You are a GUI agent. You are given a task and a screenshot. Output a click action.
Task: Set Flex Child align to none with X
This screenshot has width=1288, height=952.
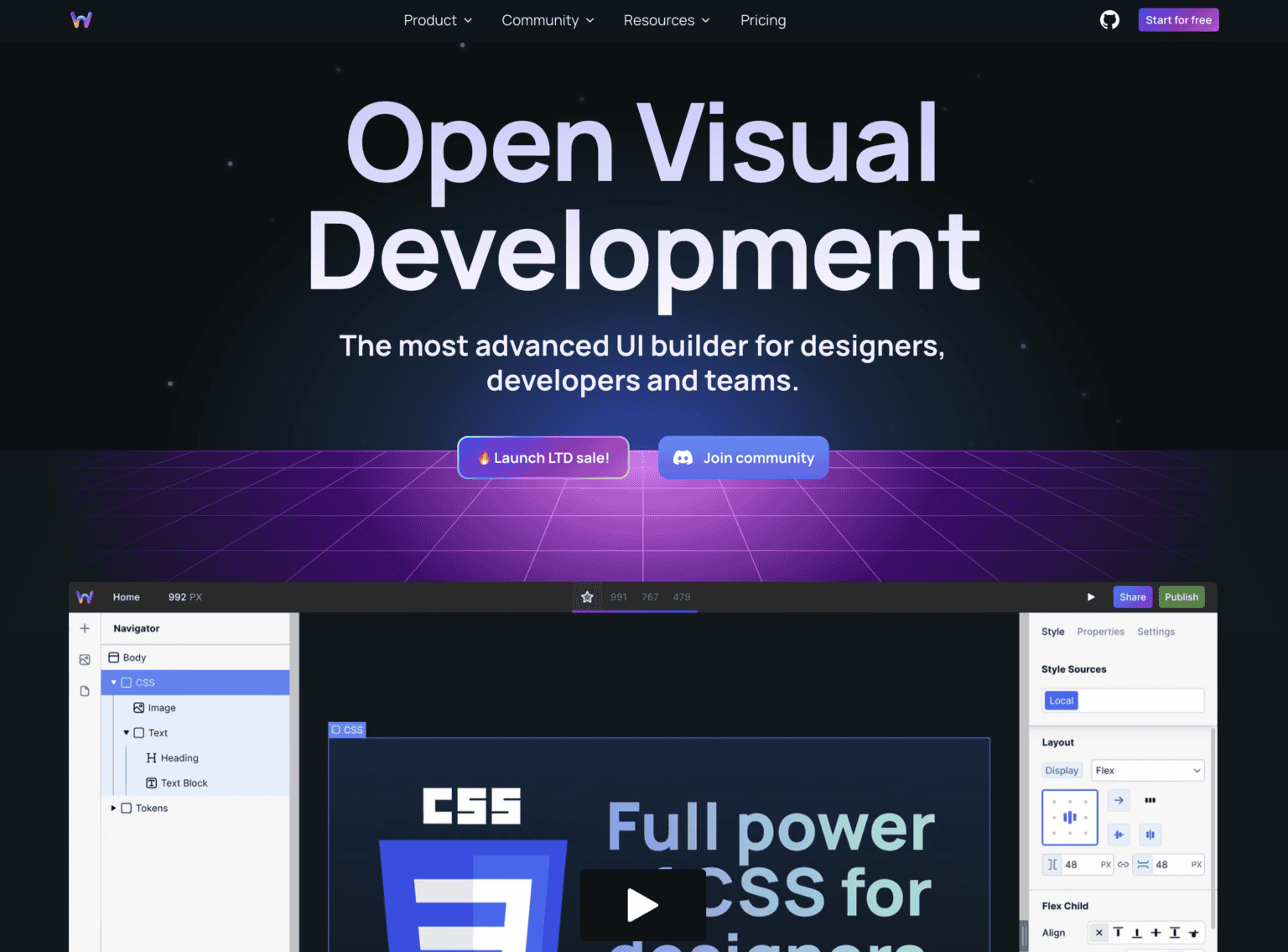(1098, 932)
